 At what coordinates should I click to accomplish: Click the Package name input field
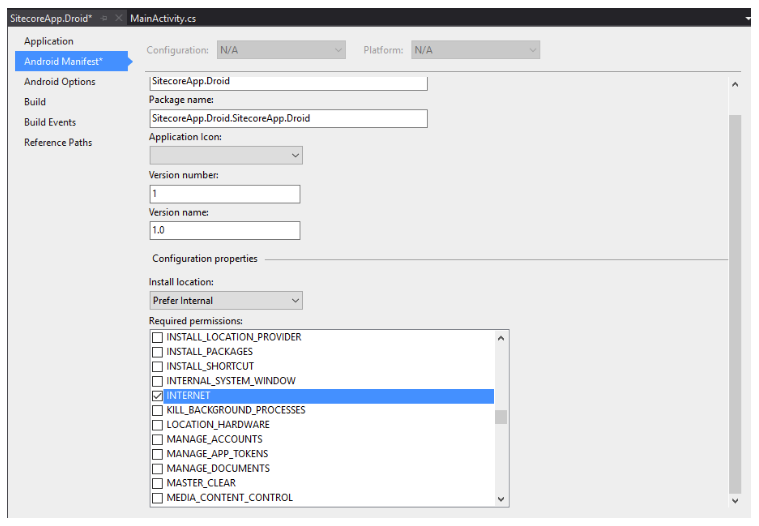[x=288, y=119]
